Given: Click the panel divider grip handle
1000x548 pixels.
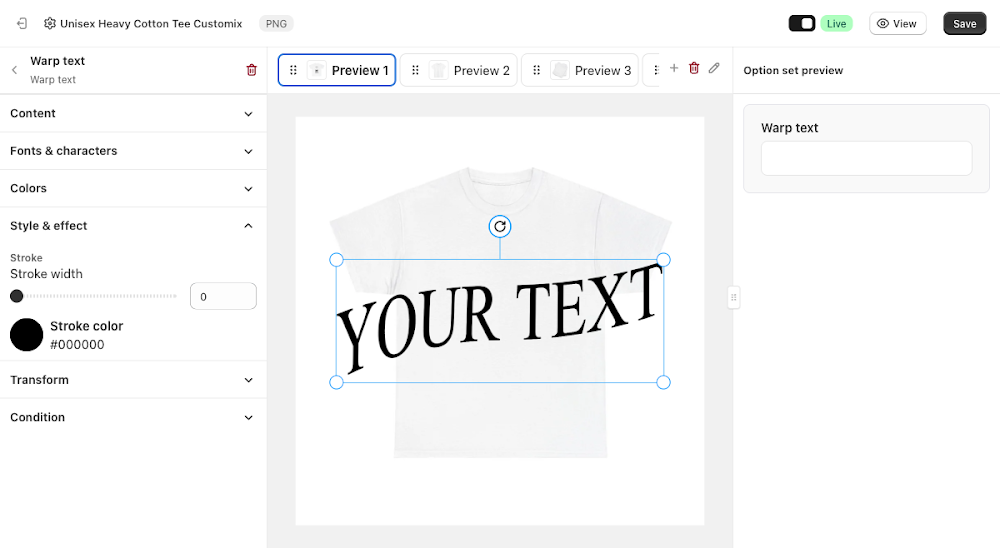Looking at the screenshot, I should (x=733, y=297).
